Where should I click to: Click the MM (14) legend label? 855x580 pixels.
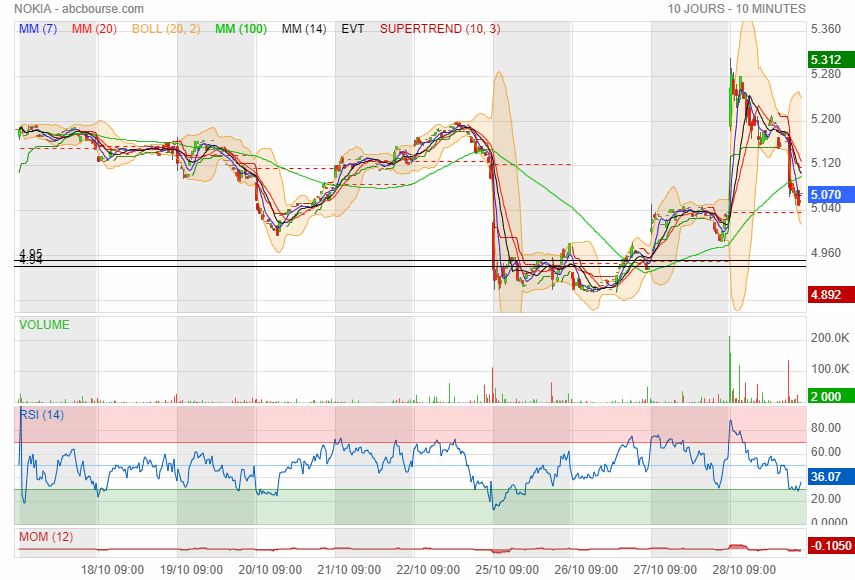(x=304, y=29)
